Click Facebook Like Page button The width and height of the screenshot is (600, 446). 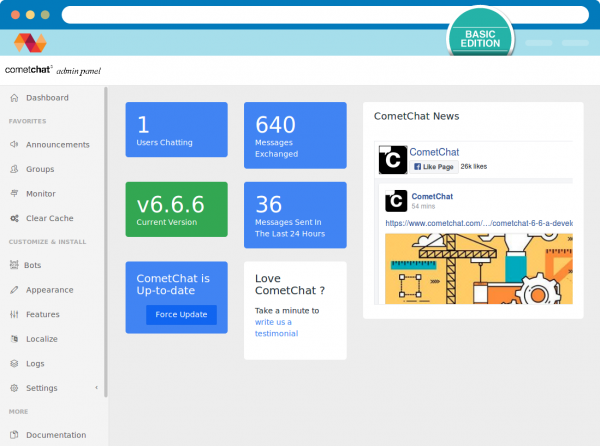tap(434, 166)
